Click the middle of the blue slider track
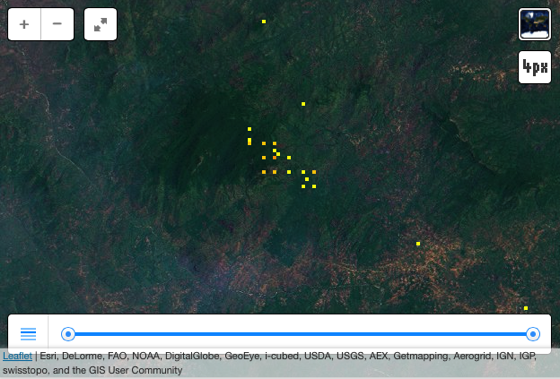The image size is (560, 379). point(300,334)
